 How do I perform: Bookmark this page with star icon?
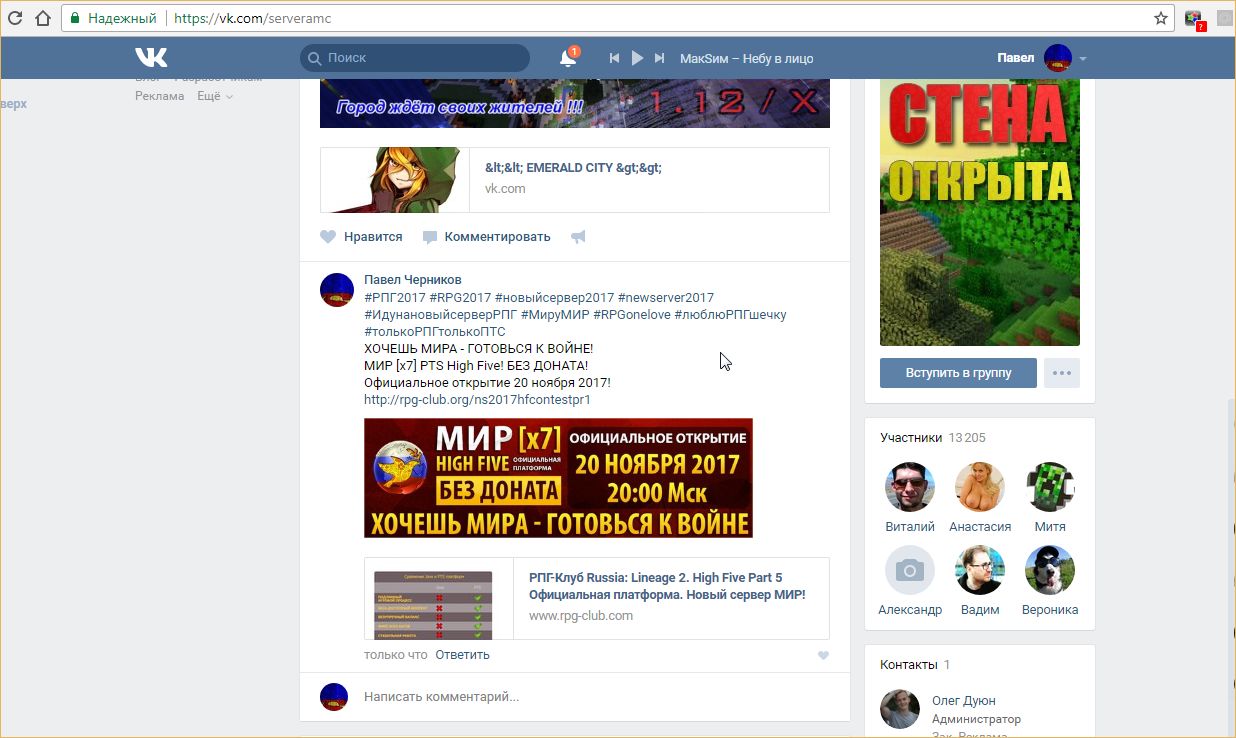point(1160,18)
